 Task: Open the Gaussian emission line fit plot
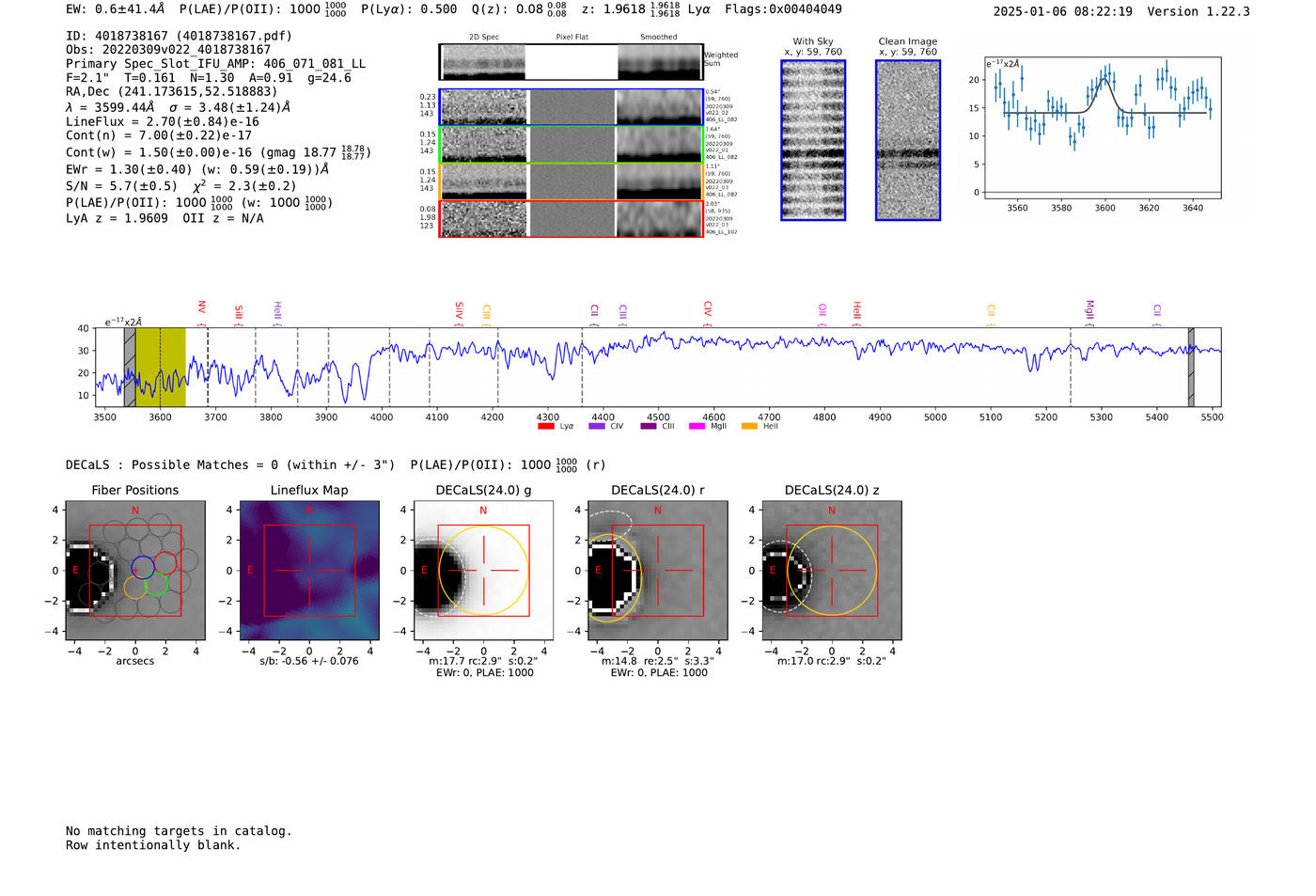[x=1103, y=129]
